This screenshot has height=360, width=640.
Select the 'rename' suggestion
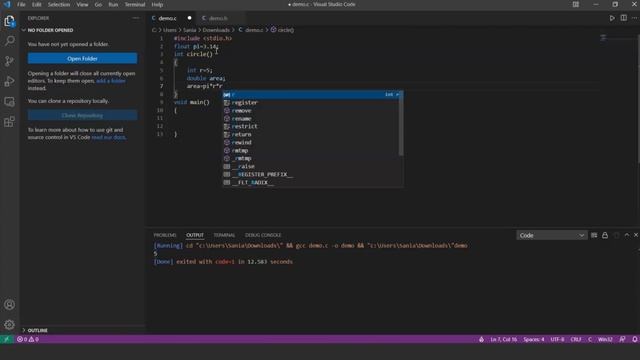pyautogui.click(x=312, y=118)
